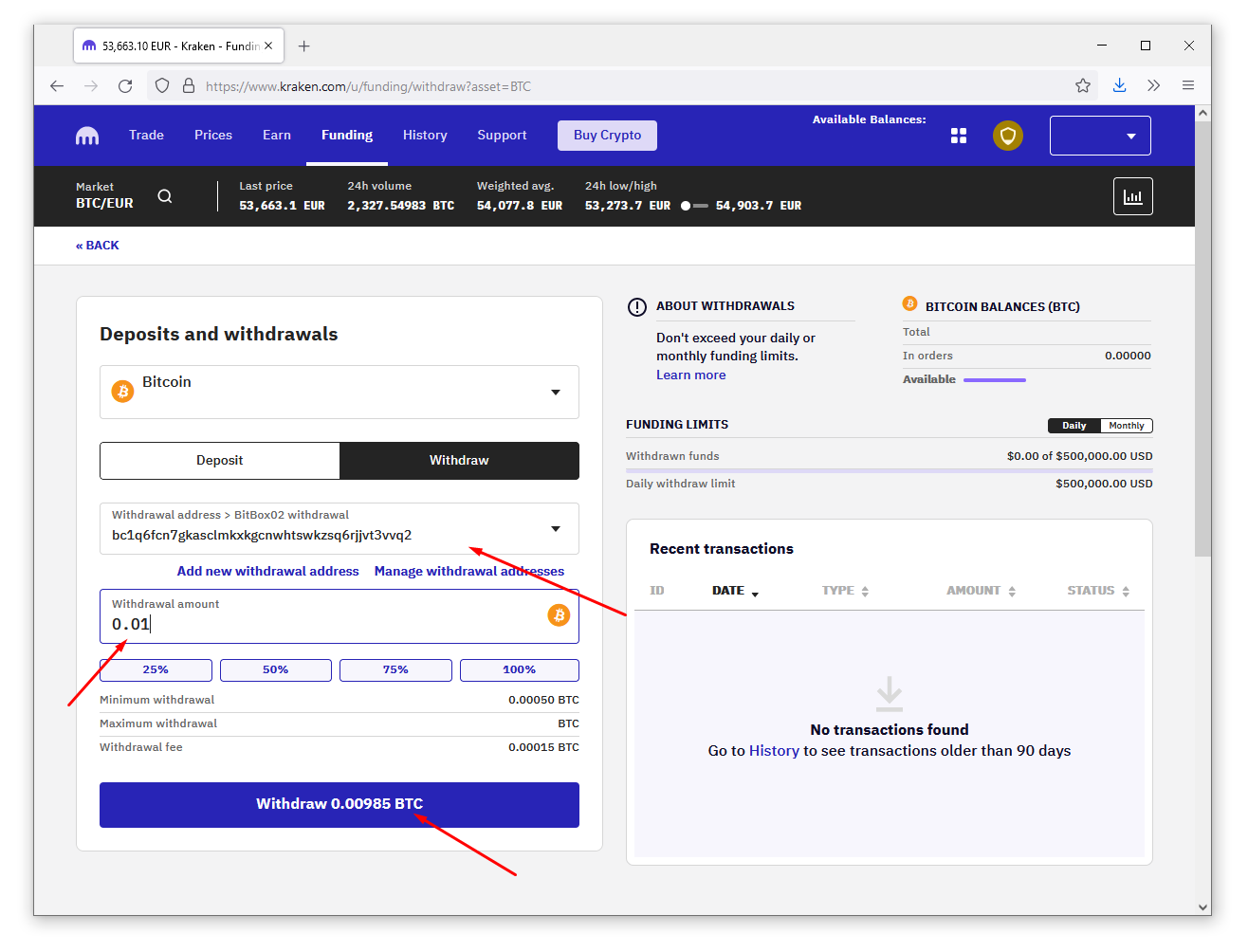The height and width of the screenshot is (952, 1248).
Task: Open Funding menu
Action: coord(347,136)
